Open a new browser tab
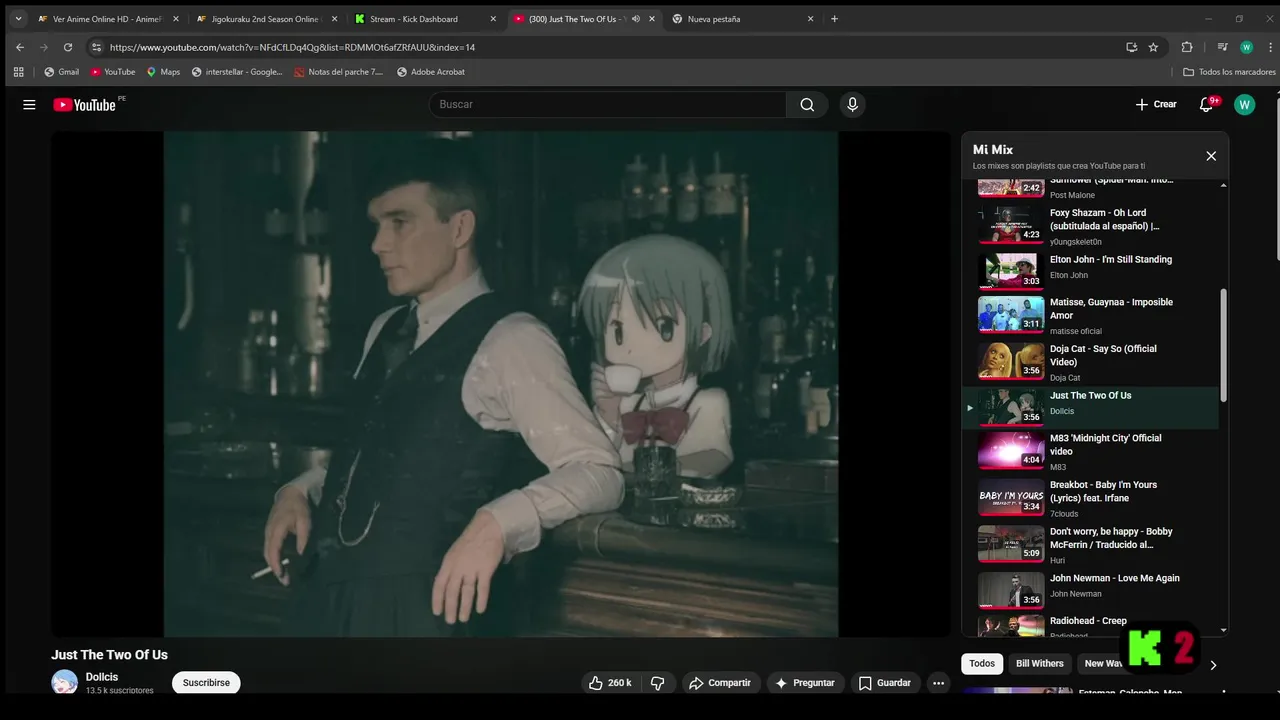This screenshot has width=1280, height=720. click(834, 19)
